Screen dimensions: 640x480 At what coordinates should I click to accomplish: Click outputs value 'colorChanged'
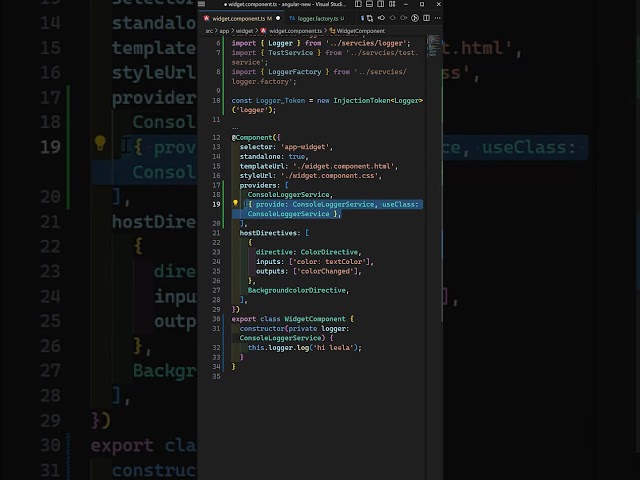[325, 271]
